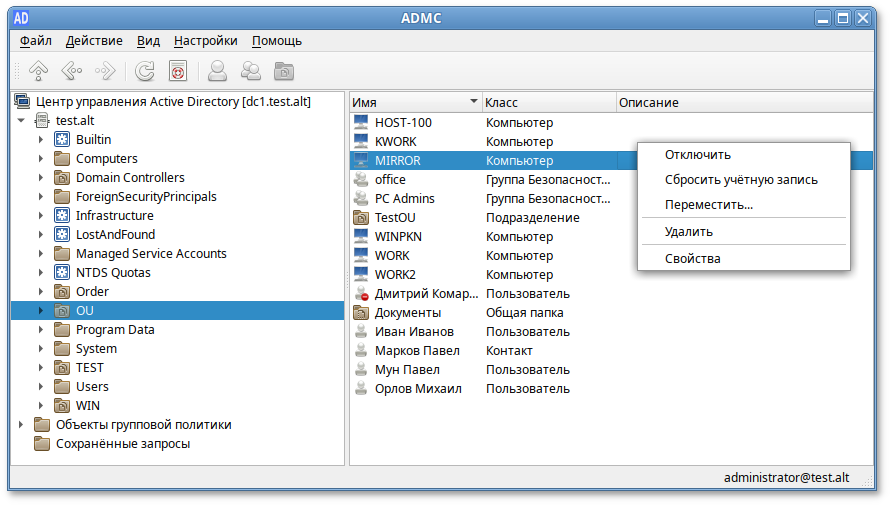The width and height of the screenshot is (890, 505).
Task: Expand the Builtin tree node
Action: point(41,140)
